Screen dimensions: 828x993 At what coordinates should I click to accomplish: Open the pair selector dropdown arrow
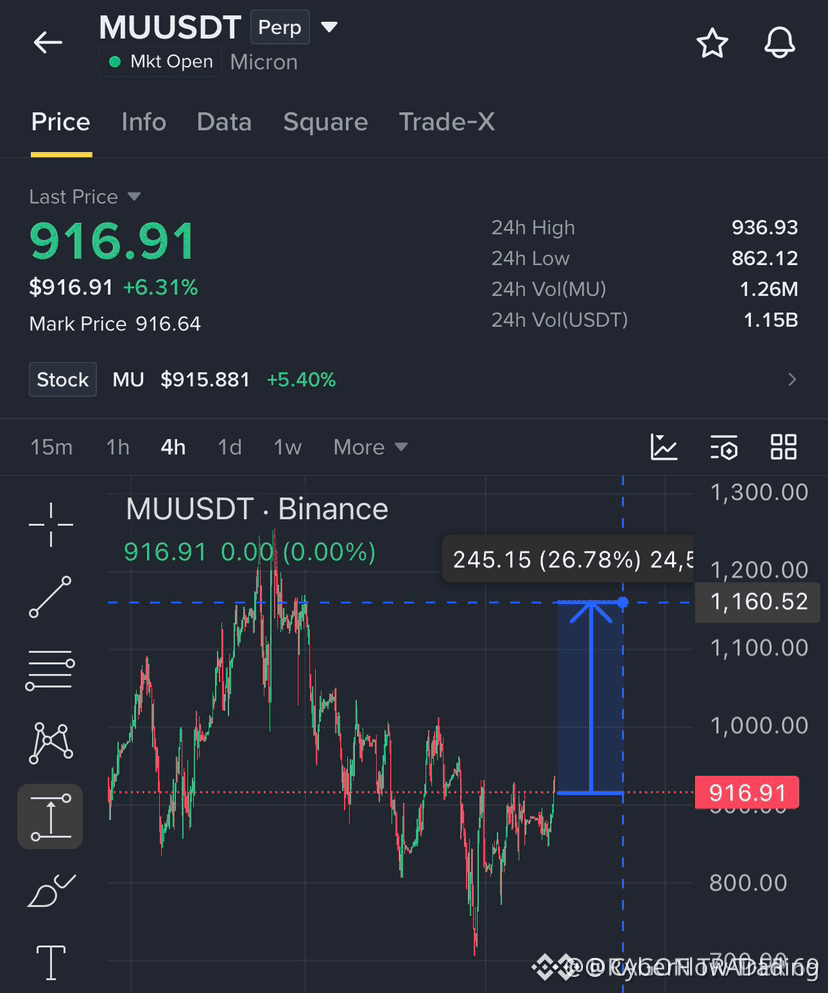329,27
